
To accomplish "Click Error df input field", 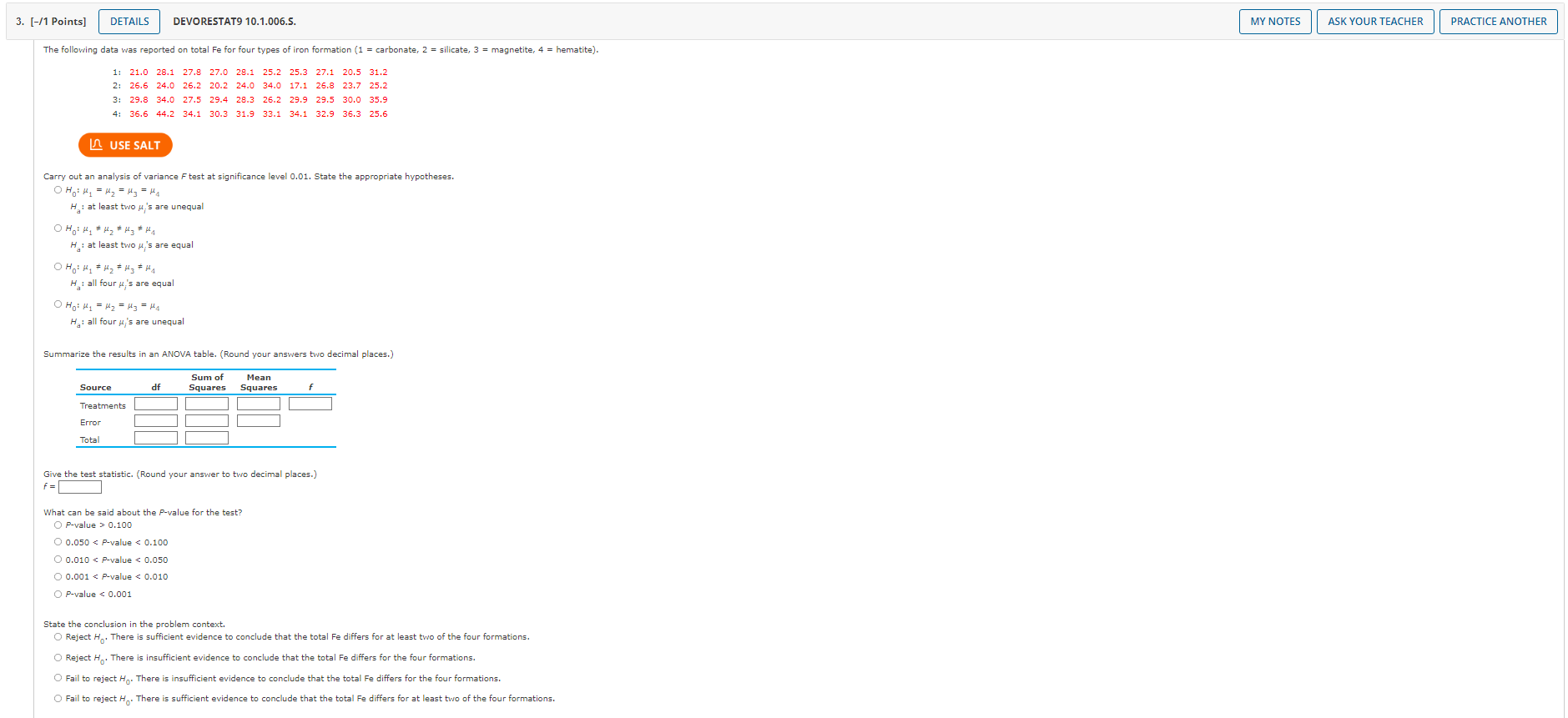I will point(156,421).
